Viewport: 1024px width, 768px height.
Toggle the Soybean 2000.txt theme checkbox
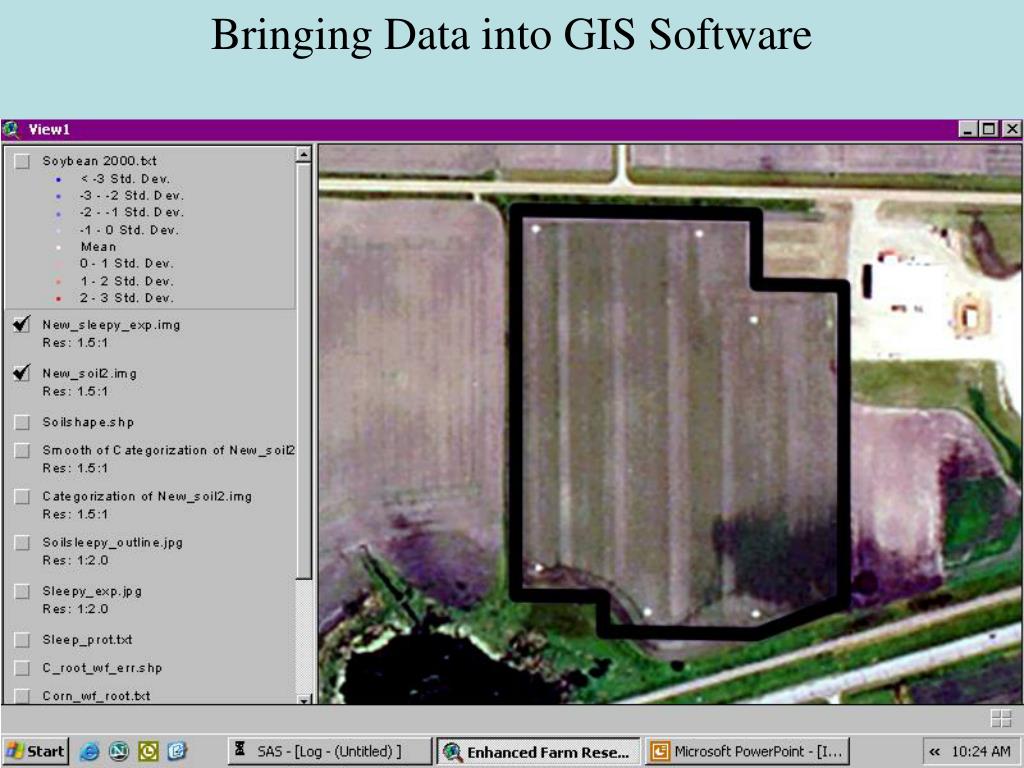coord(22,161)
